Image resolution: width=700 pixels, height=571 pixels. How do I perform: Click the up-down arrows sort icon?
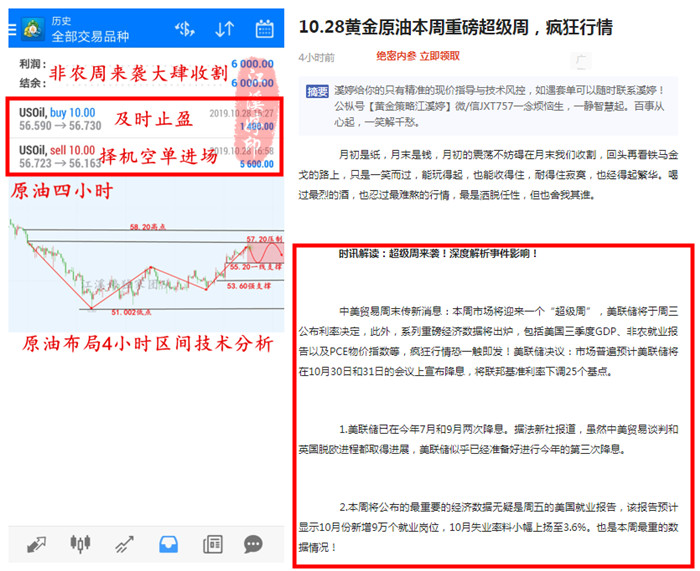point(225,29)
